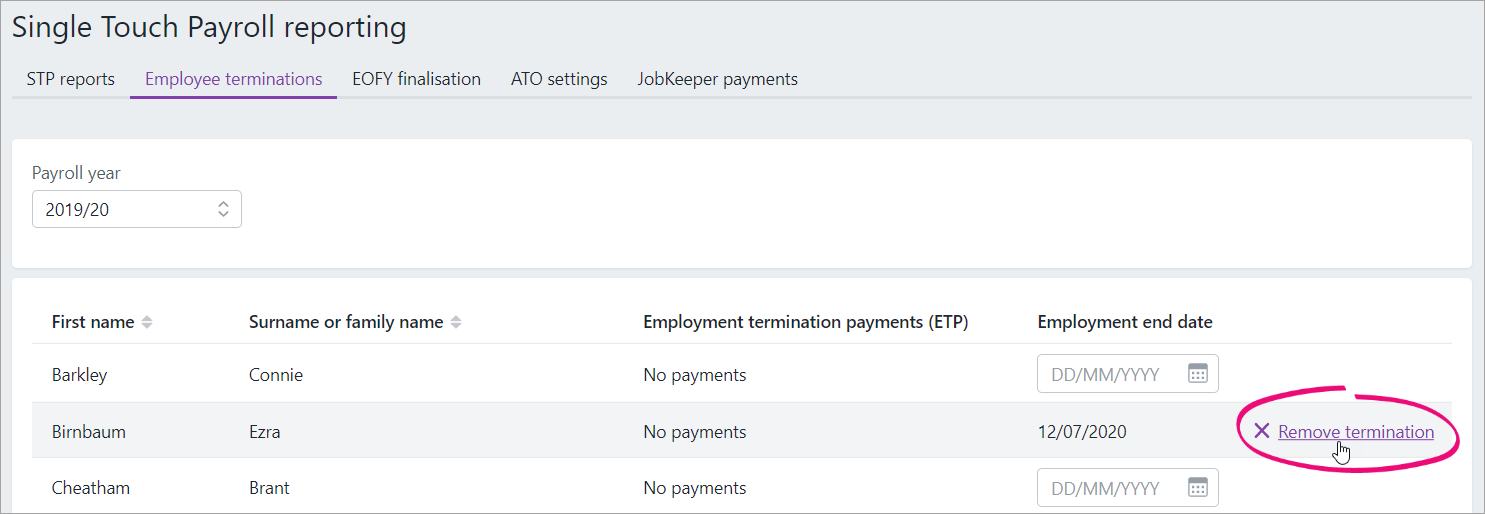
Task: Go to the ATO settings tab
Action: [559, 79]
